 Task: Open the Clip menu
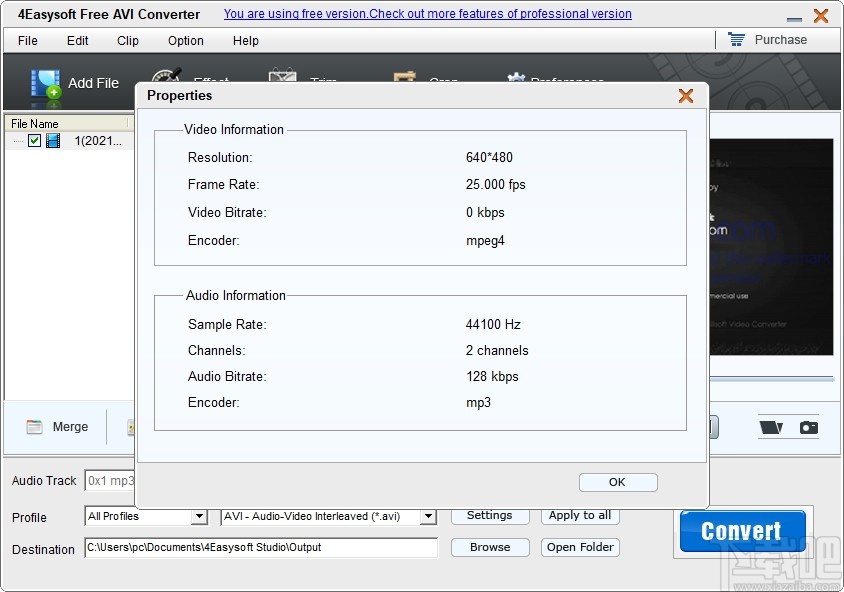(x=127, y=41)
